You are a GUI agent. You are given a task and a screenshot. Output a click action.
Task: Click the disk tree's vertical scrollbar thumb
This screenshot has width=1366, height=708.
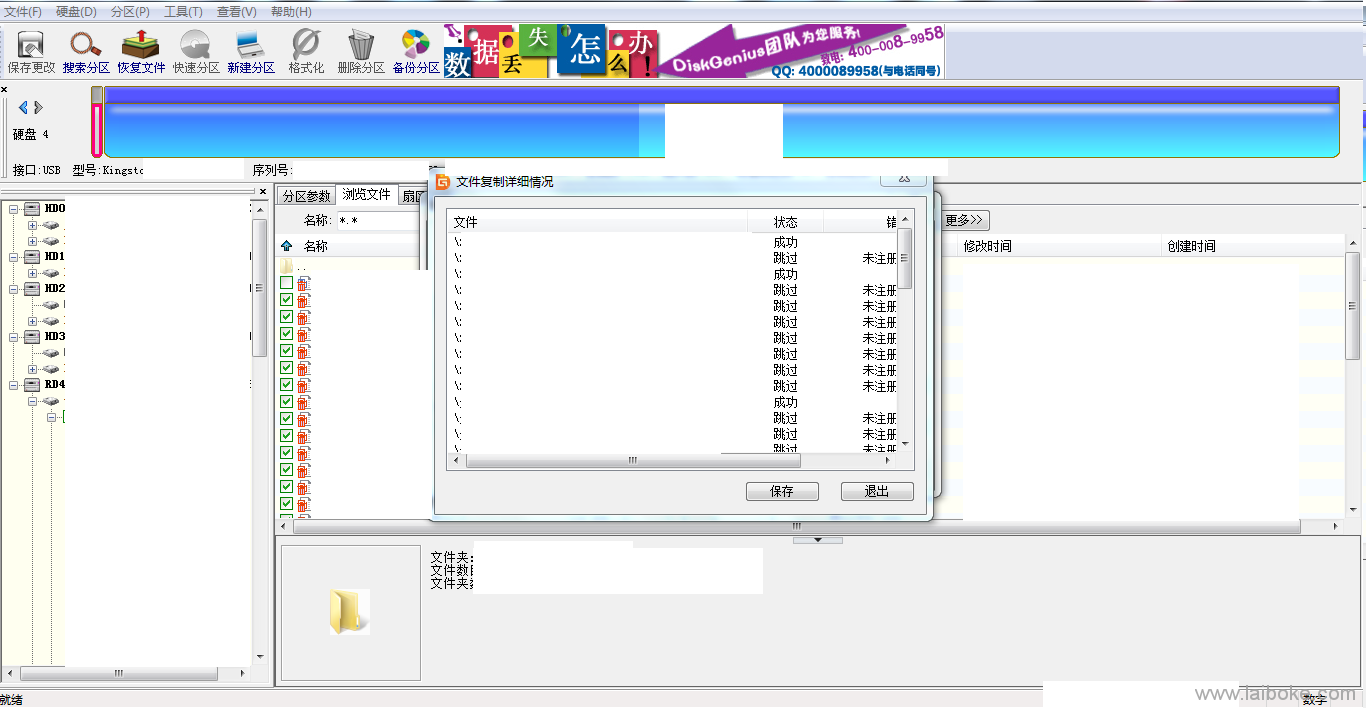[x=259, y=288]
